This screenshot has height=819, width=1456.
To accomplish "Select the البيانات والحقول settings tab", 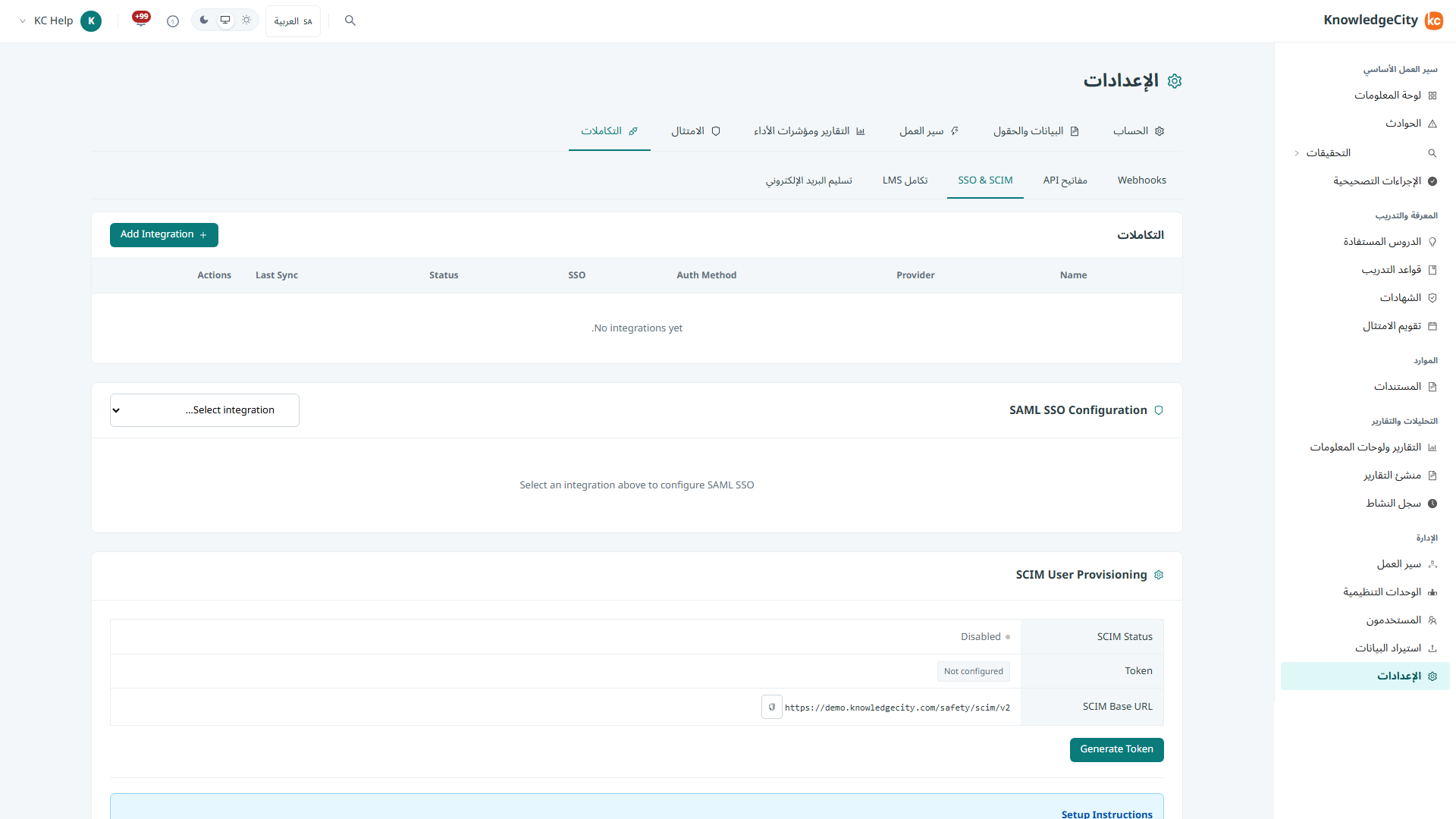I will click(x=1036, y=131).
